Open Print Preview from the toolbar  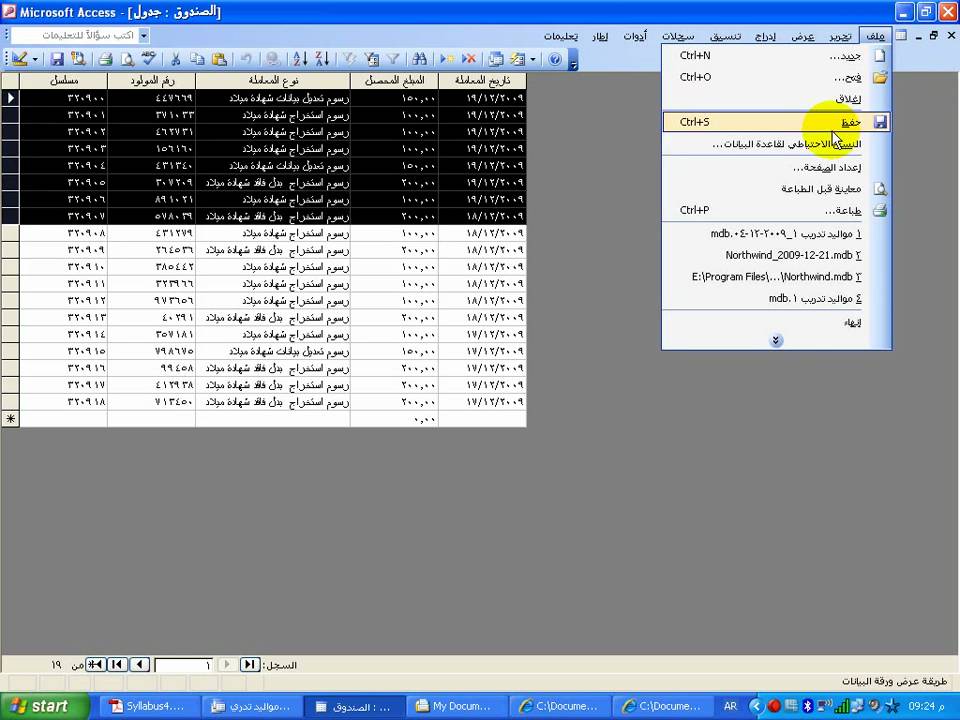coord(127,59)
